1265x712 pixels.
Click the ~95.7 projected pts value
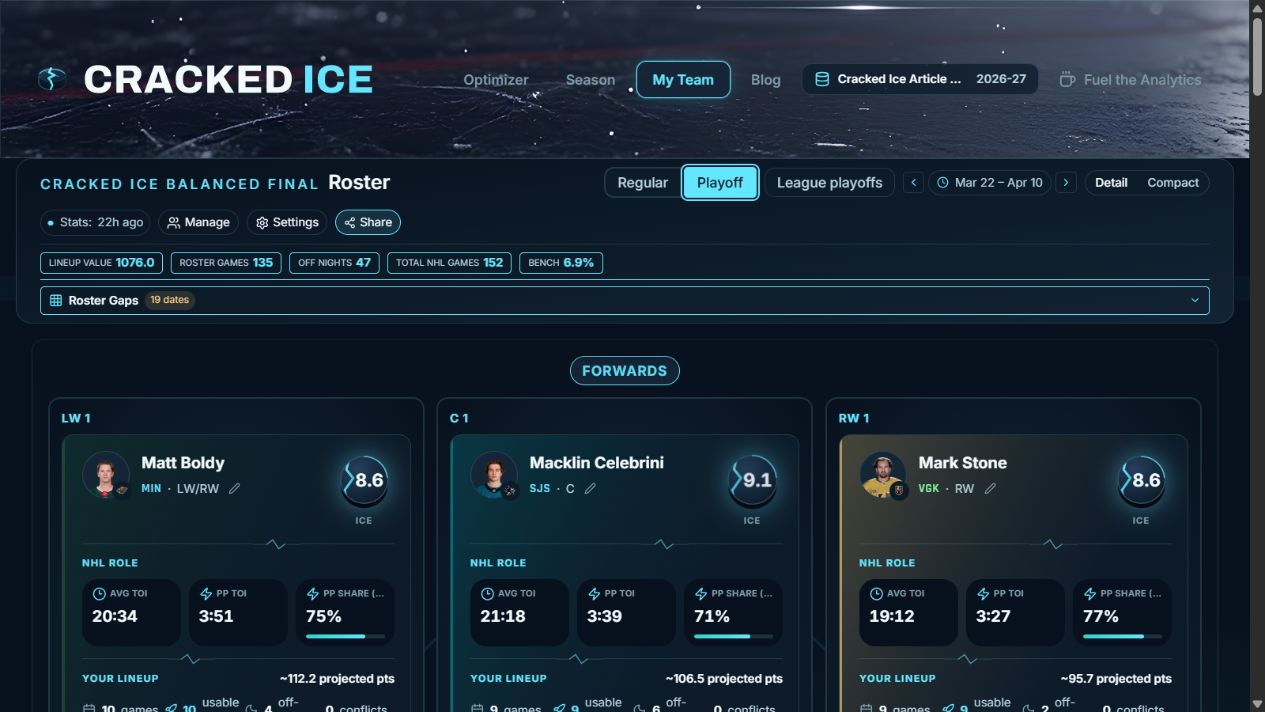pos(1116,679)
